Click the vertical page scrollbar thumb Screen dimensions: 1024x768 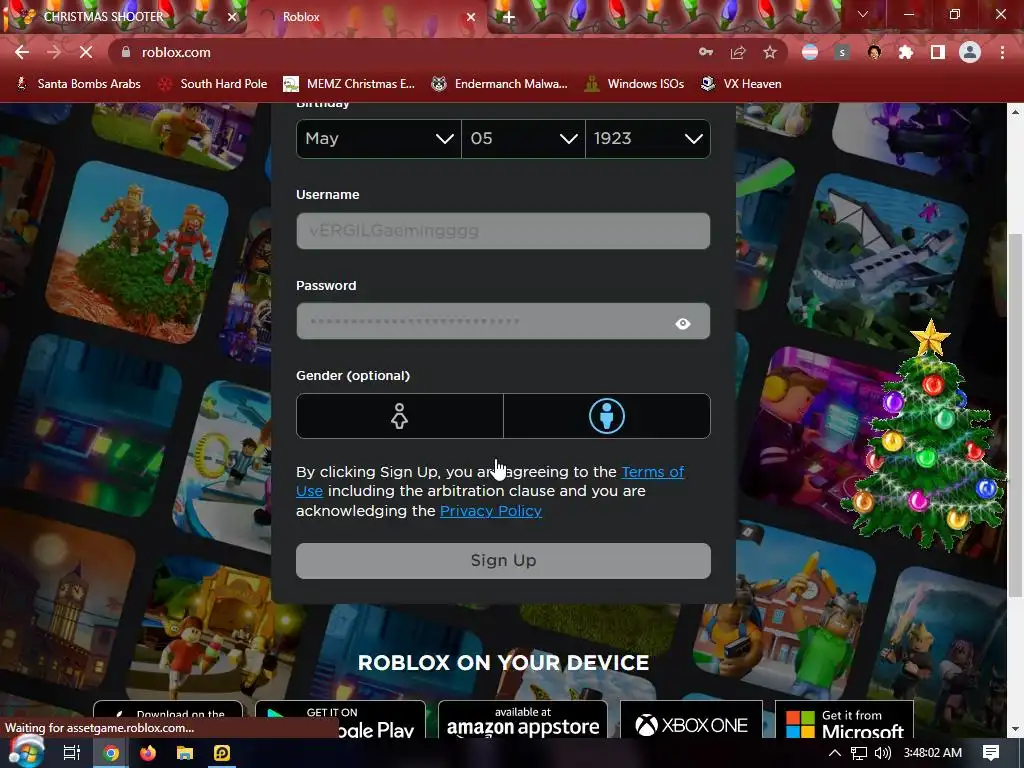pos(1015,415)
